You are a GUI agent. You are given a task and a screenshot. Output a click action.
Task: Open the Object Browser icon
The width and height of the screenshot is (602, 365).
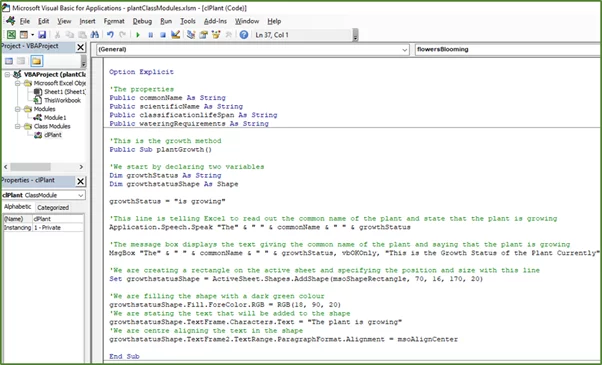click(x=216, y=35)
